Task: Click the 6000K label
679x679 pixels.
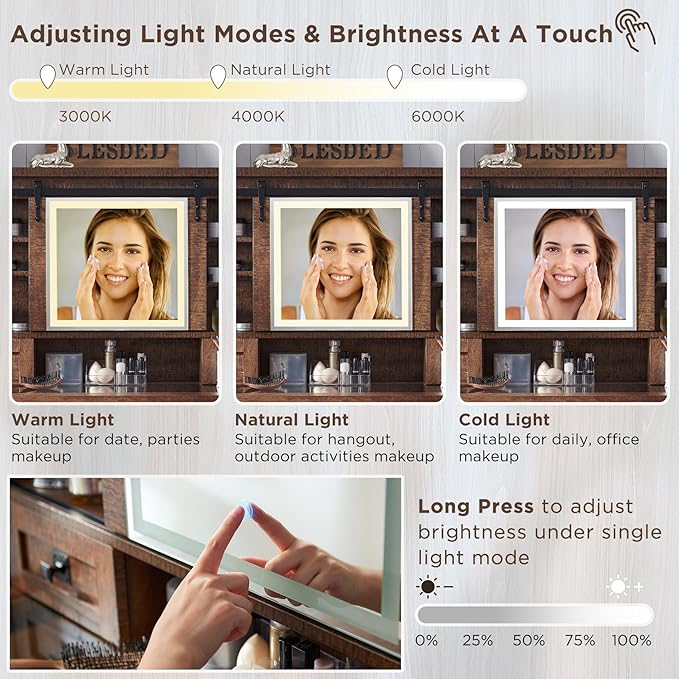Action: point(438,116)
